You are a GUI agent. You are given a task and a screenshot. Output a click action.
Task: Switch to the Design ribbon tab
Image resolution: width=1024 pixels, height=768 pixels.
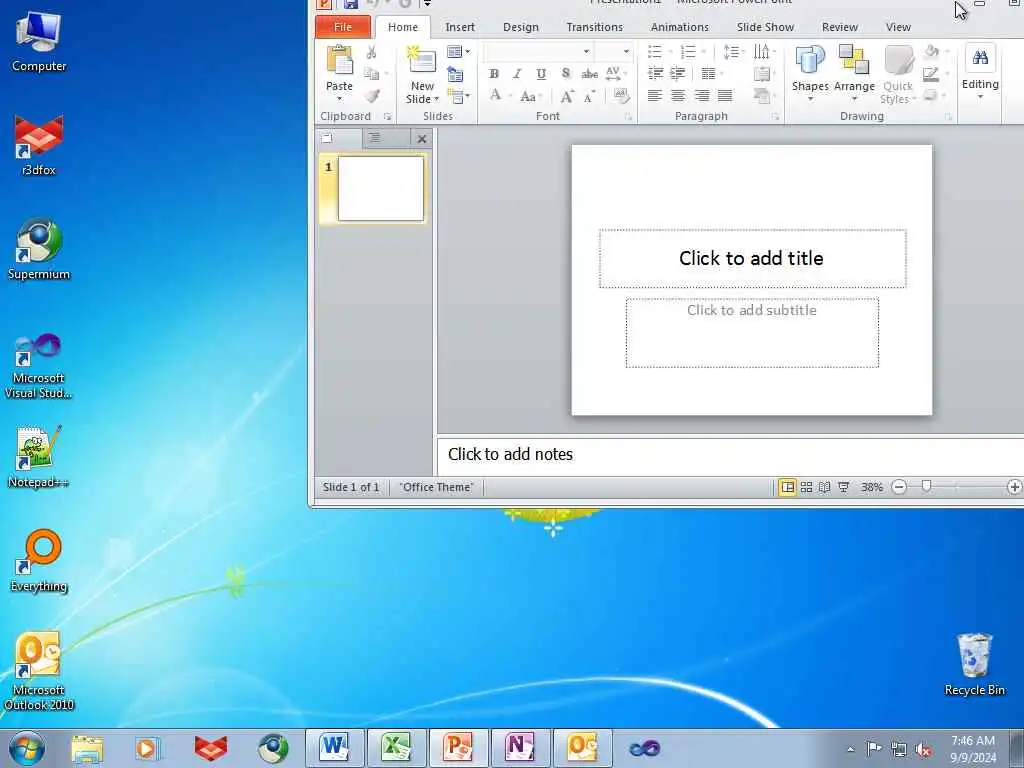(520, 27)
